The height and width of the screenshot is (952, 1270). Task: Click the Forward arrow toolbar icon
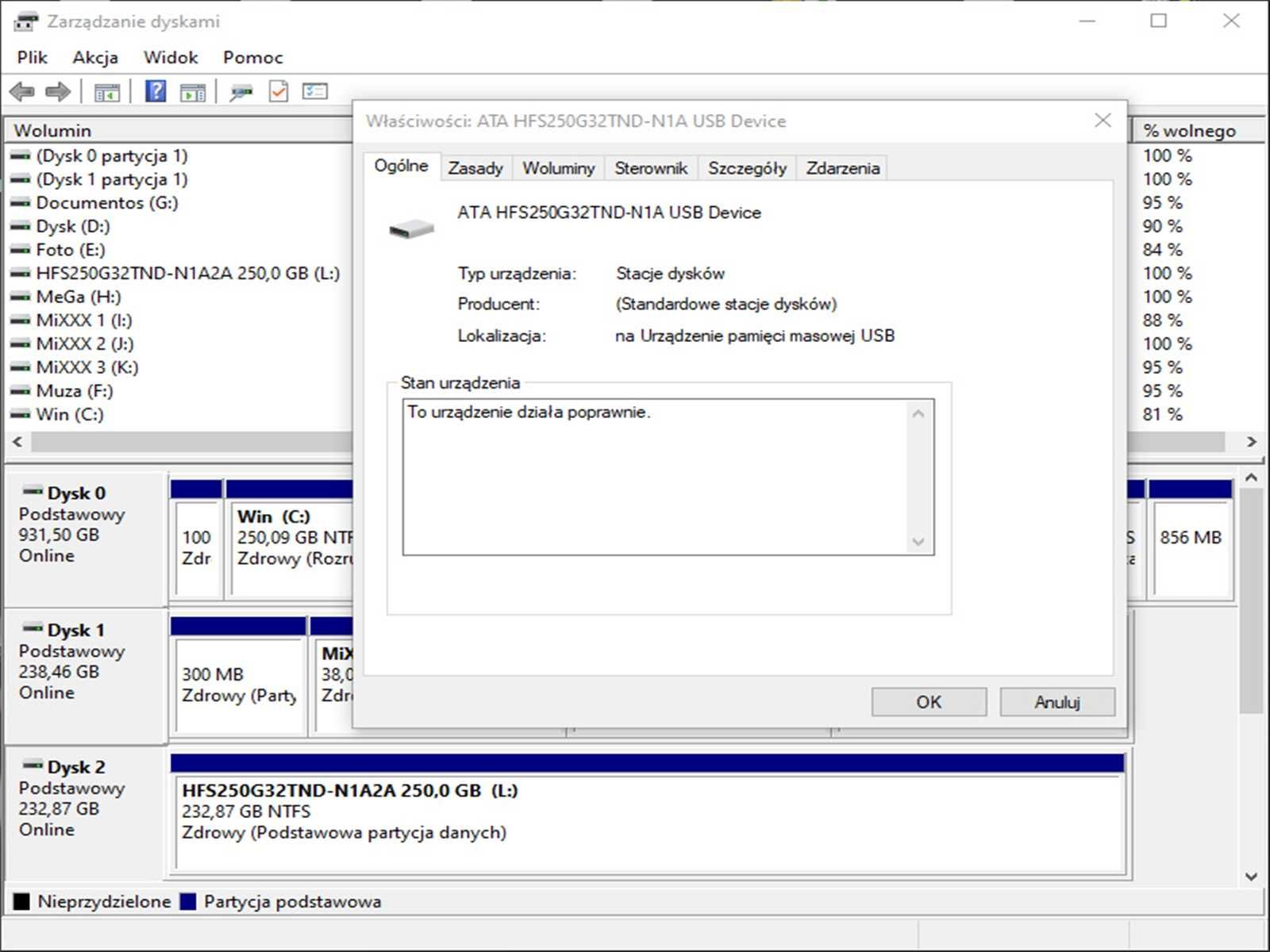[58, 92]
